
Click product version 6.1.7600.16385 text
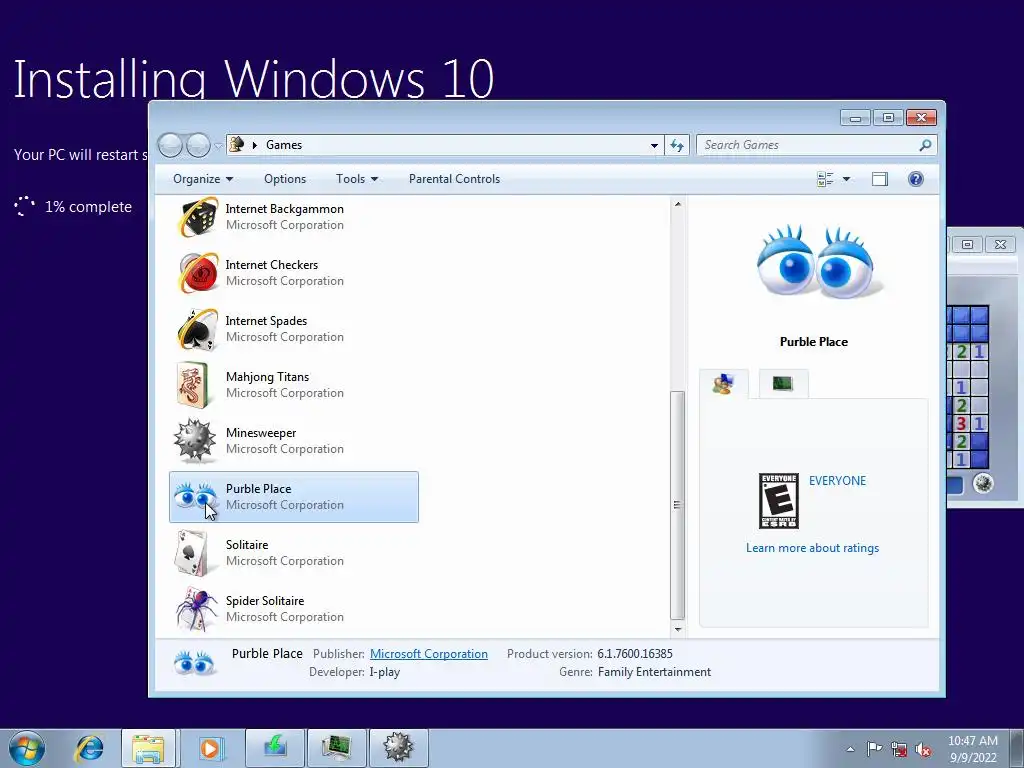click(635, 654)
